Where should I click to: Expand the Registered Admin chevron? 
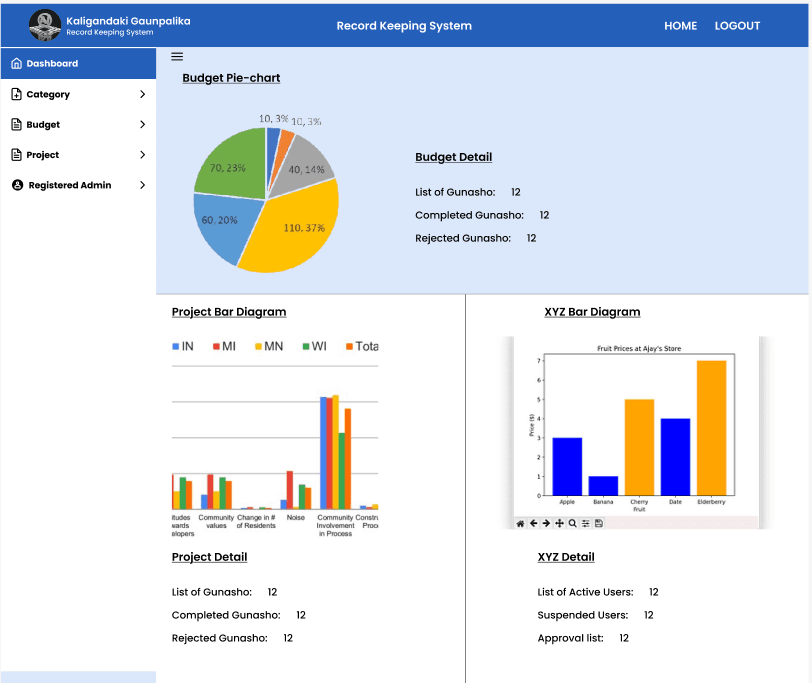(x=142, y=185)
